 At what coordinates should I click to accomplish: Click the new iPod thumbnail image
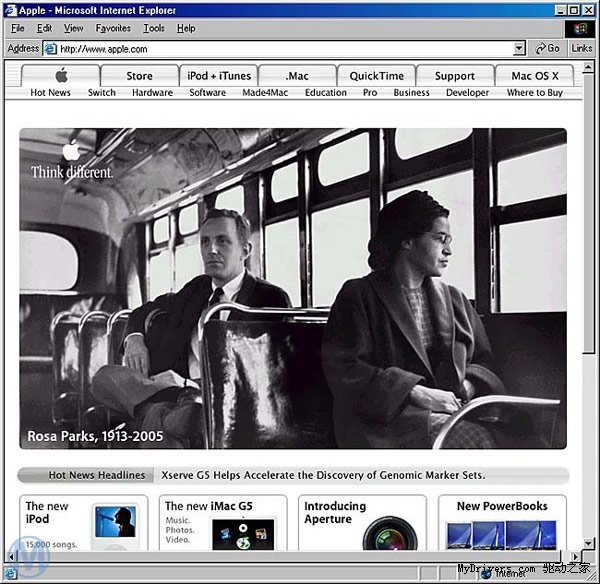point(115,527)
